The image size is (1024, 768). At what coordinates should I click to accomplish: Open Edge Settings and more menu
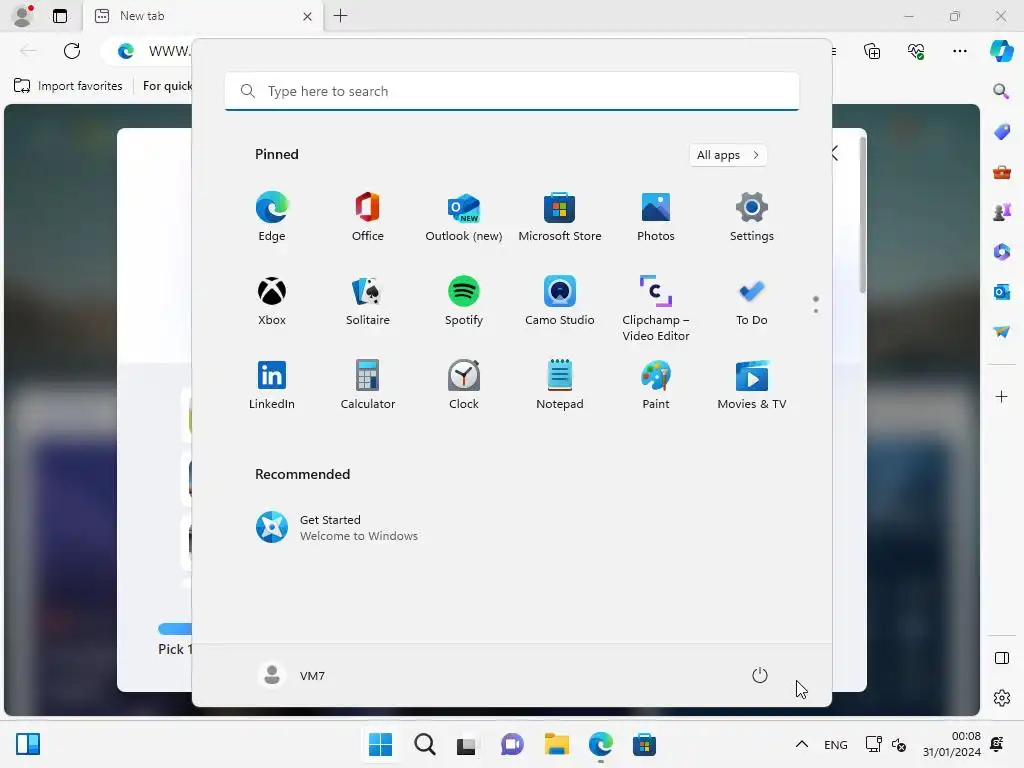point(959,51)
